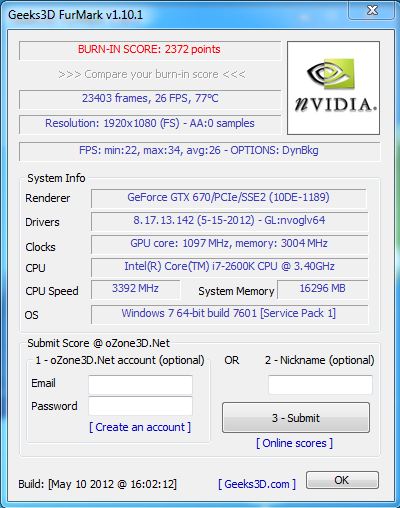The image size is (400, 508).
Task: Click the NVIDIA logo image
Action: coord(333,88)
